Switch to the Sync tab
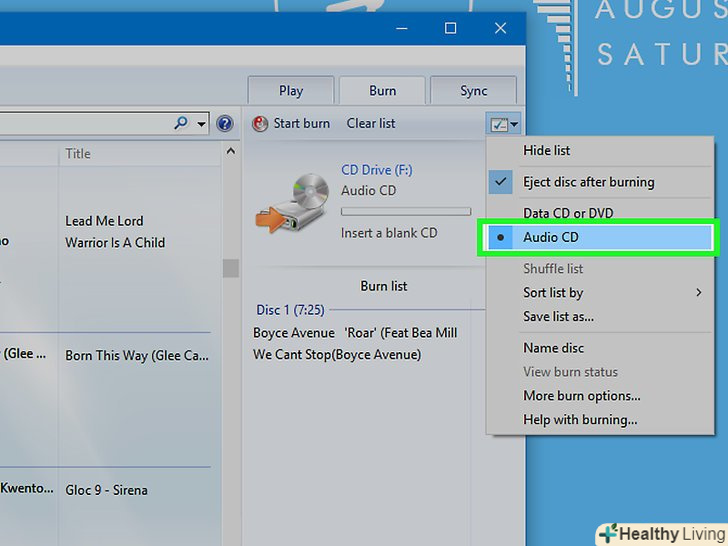Image resolution: width=728 pixels, height=546 pixels. (x=474, y=91)
